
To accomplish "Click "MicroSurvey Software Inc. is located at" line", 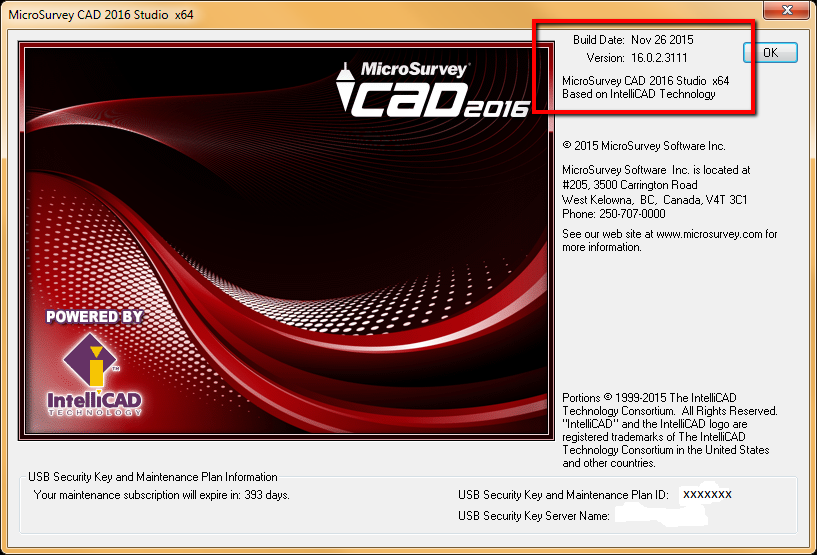I will click(656, 170).
